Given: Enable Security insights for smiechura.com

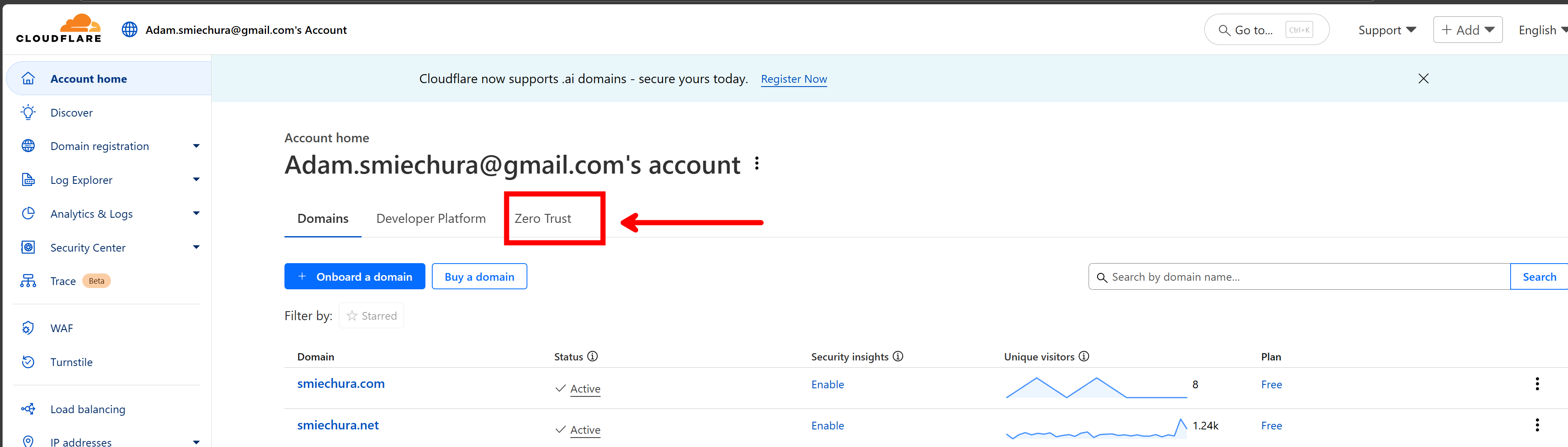Looking at the screenshot, I should (827, 384).
